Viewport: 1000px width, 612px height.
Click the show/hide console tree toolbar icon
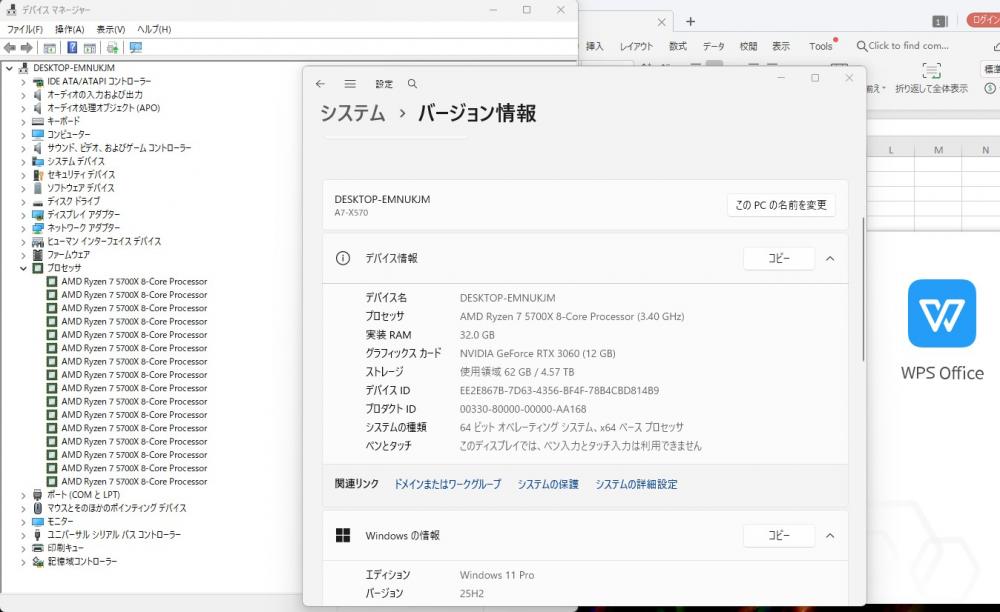50,48
